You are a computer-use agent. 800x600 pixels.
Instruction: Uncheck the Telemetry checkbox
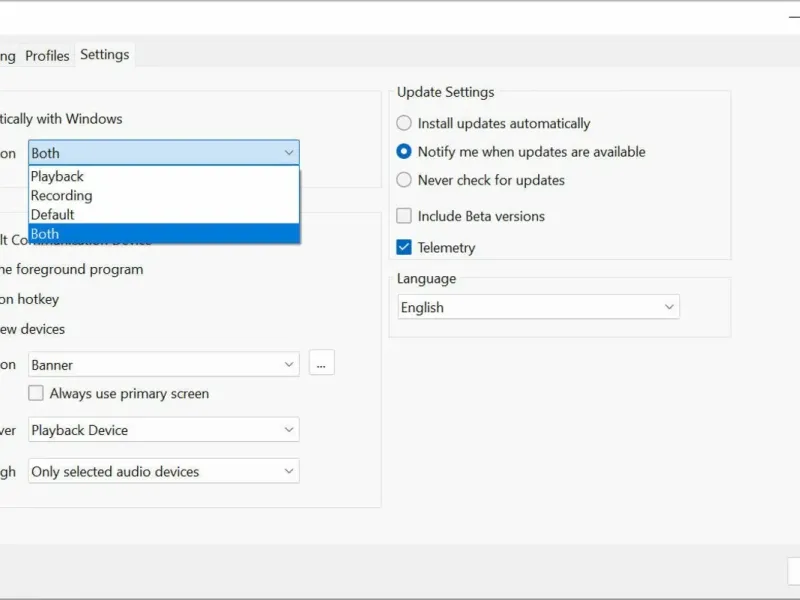point(404,247)
